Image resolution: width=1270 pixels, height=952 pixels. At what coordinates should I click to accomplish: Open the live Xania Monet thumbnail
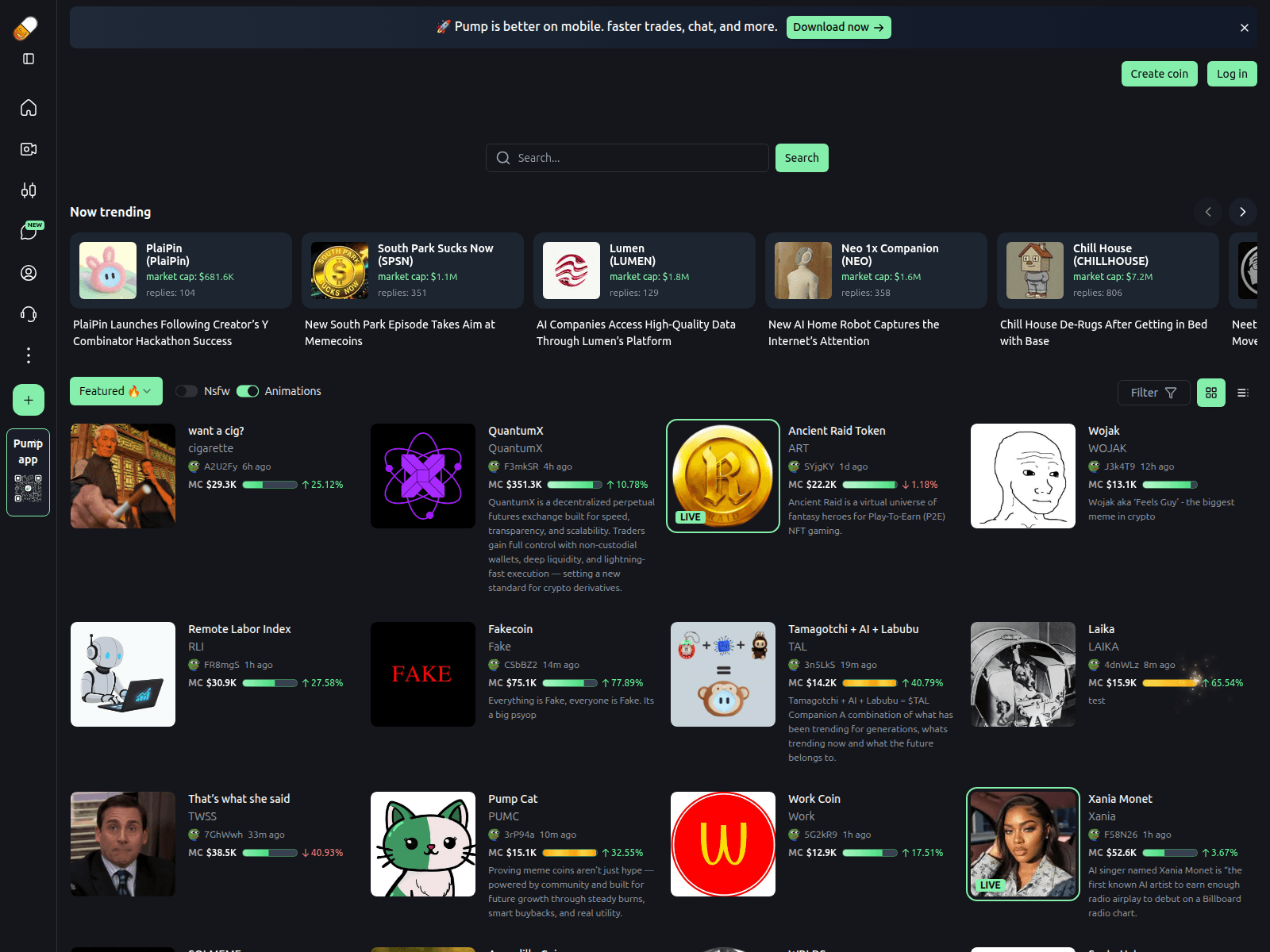point(1023,844)
